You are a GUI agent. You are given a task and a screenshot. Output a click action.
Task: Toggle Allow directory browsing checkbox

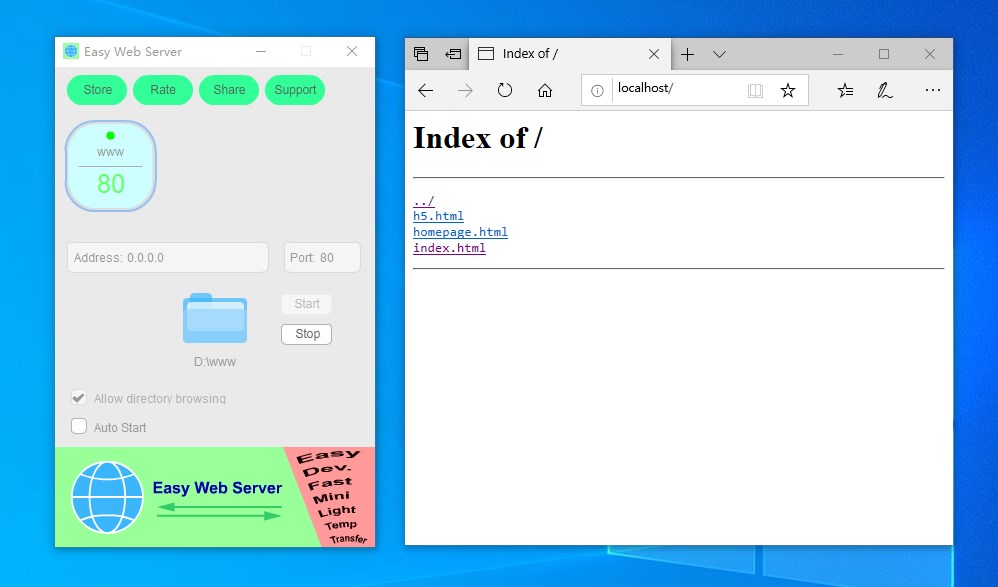(x=79, y=398)
